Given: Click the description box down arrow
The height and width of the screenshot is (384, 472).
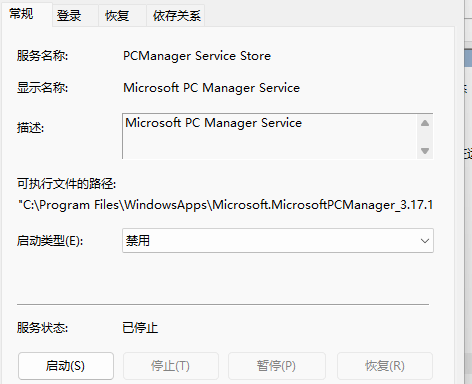Looking at the screenshot, I should pos(425,151).
